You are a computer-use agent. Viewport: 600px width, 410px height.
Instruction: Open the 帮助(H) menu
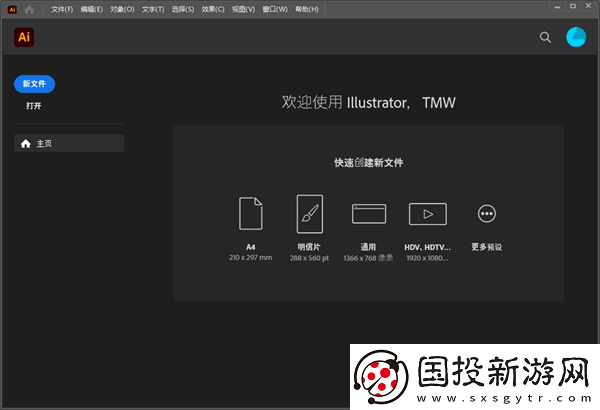[307, 9]
